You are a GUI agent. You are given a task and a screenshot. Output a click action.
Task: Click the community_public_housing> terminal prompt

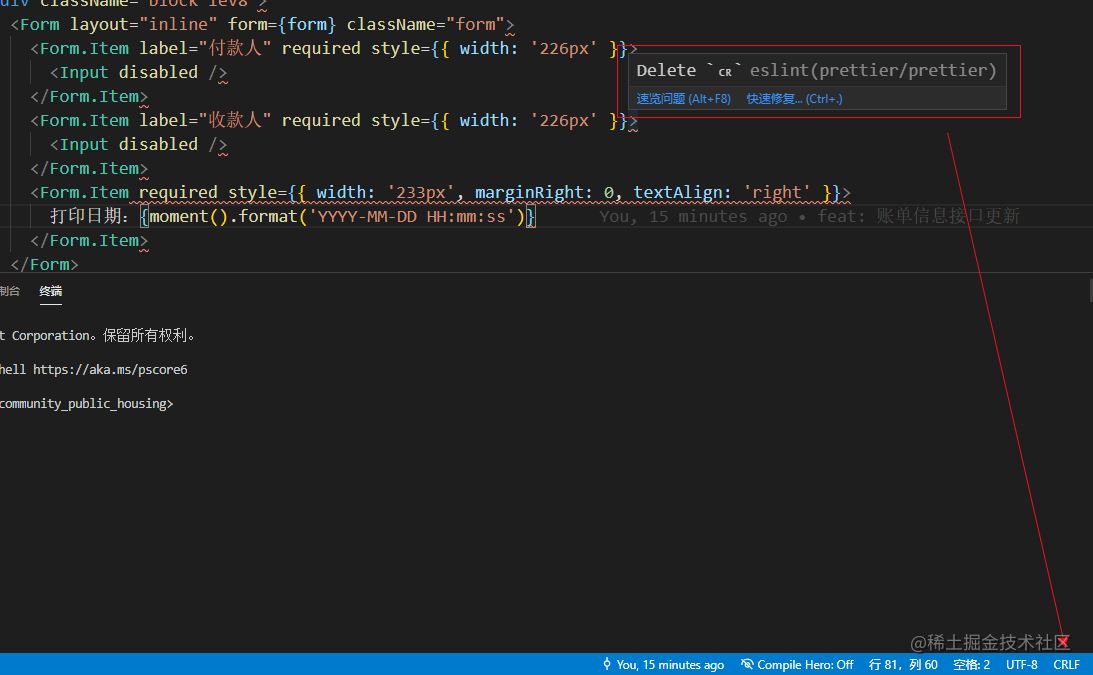click(x=86, y=404)
